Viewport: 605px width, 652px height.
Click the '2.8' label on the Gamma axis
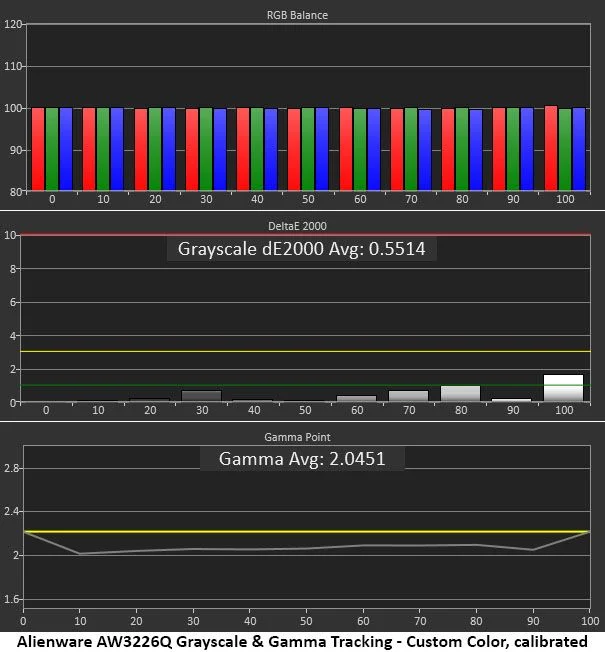point(12,469)
